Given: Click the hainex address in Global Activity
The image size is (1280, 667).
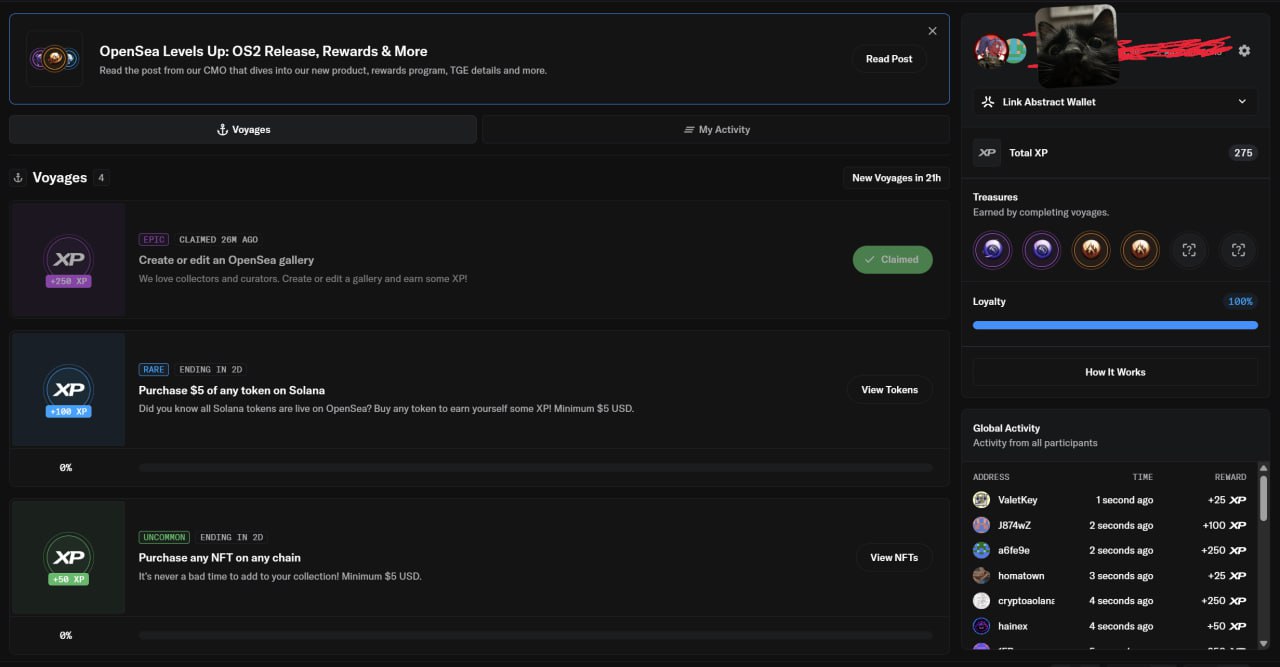Looking at the screenshot, I should (1013, 626).
